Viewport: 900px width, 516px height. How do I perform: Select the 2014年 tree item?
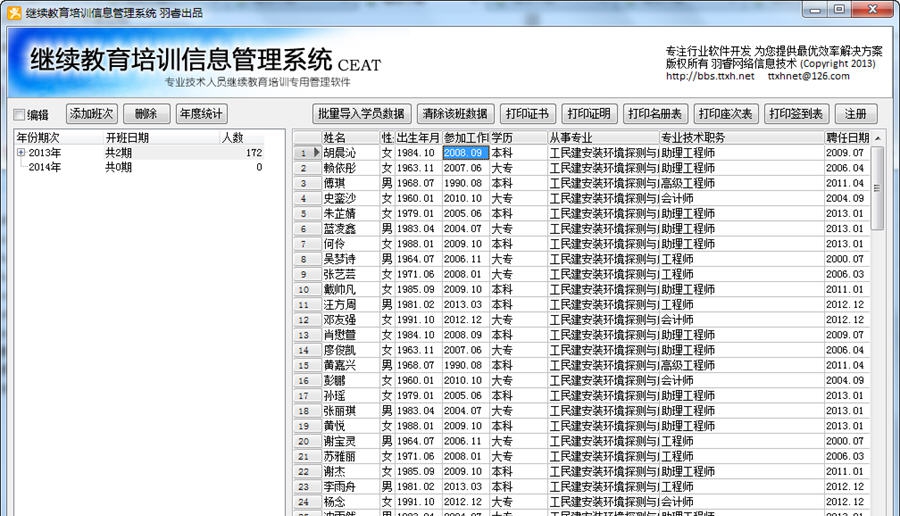pos(44,168)
